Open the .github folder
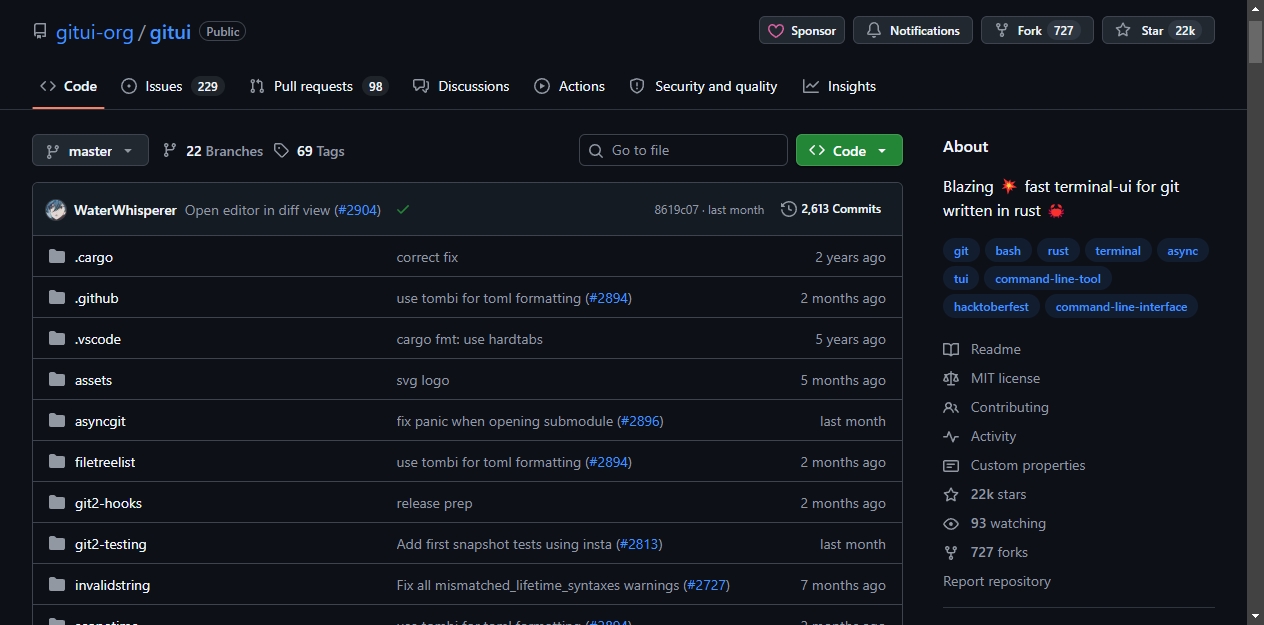This screenshot has width=1264, height=625. click(x=97, y=298)
